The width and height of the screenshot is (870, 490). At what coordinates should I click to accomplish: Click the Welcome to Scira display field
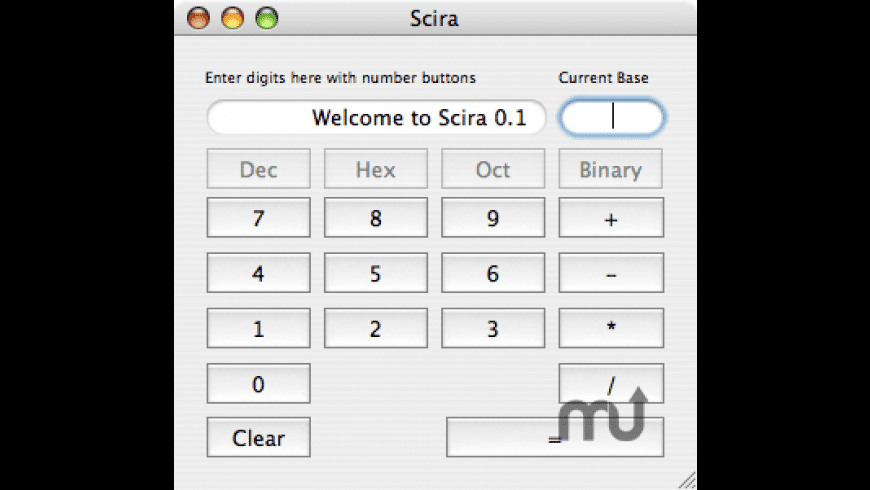tap(376, 117)
